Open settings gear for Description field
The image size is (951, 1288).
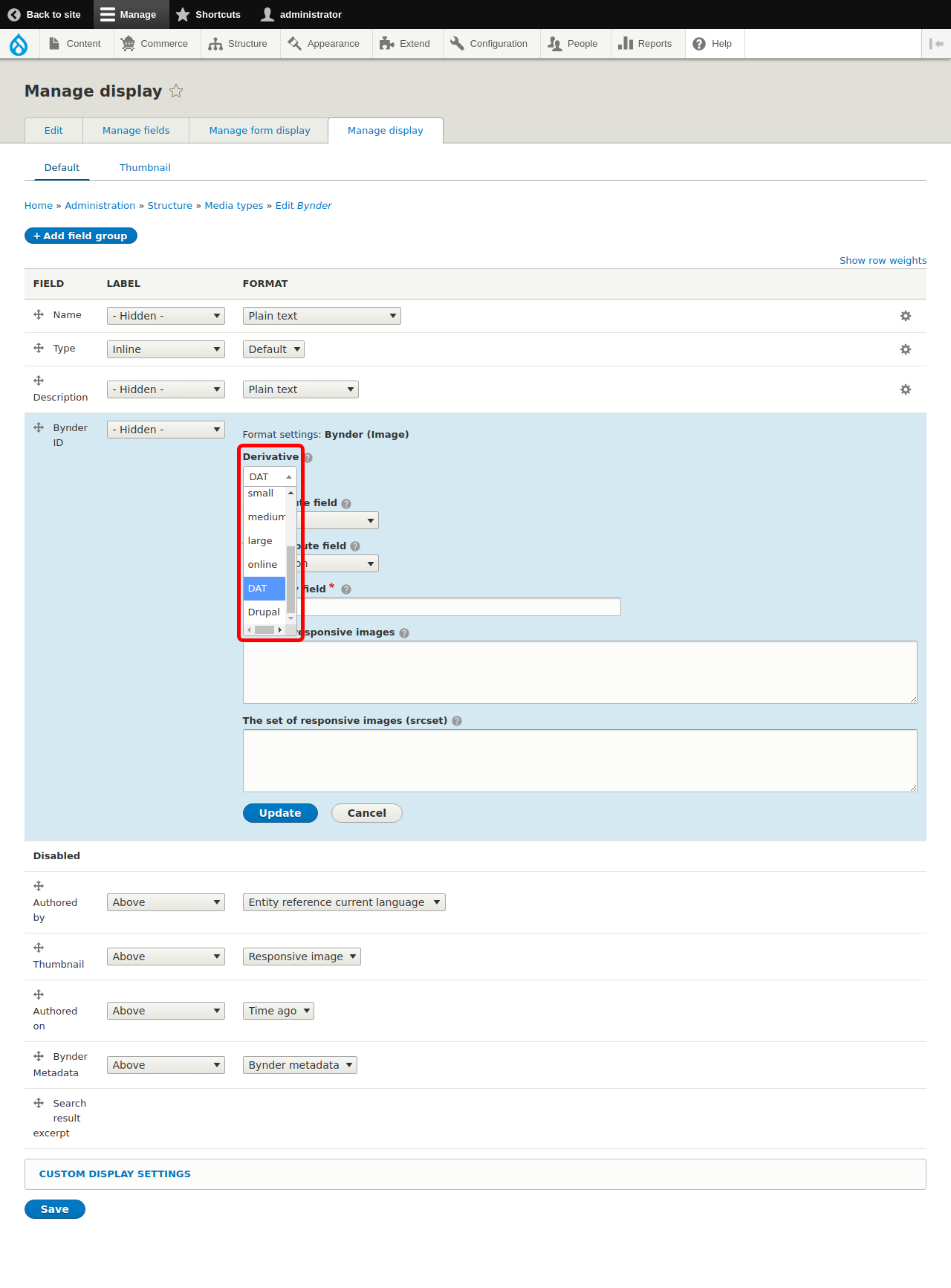(905, 389)
